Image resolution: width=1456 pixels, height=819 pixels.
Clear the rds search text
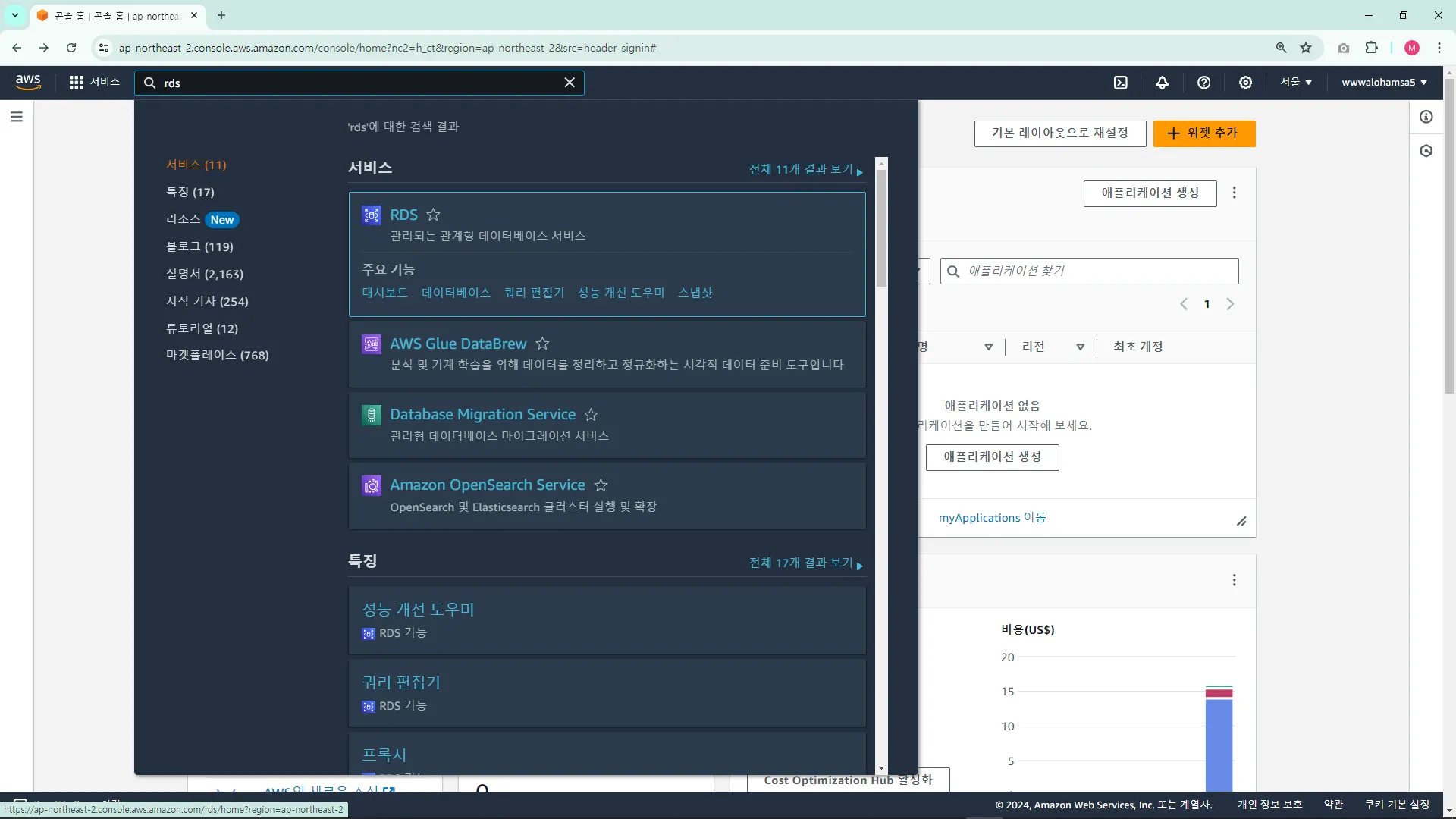(x=570, y=83)
